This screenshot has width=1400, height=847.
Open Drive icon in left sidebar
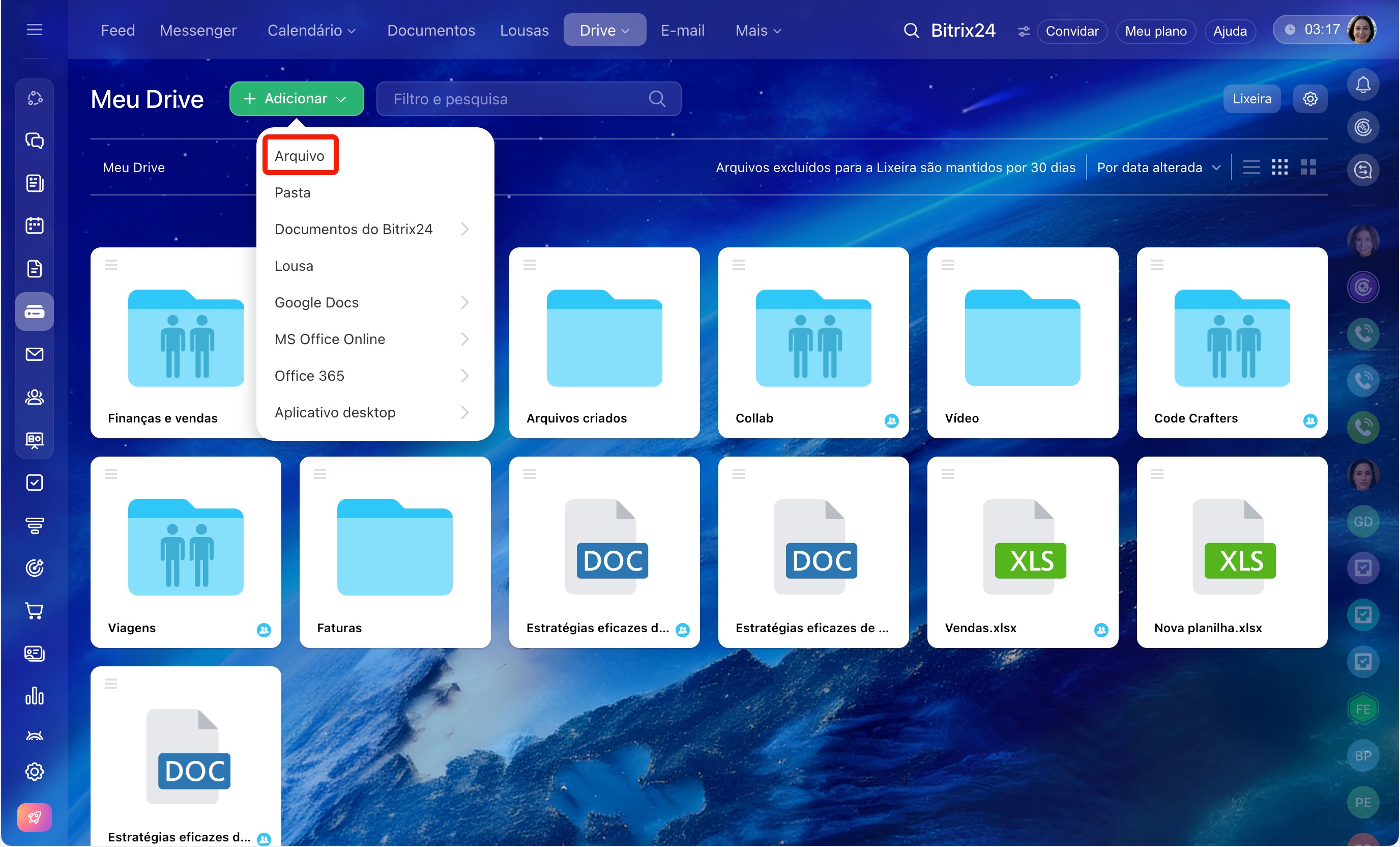[34, 312]
